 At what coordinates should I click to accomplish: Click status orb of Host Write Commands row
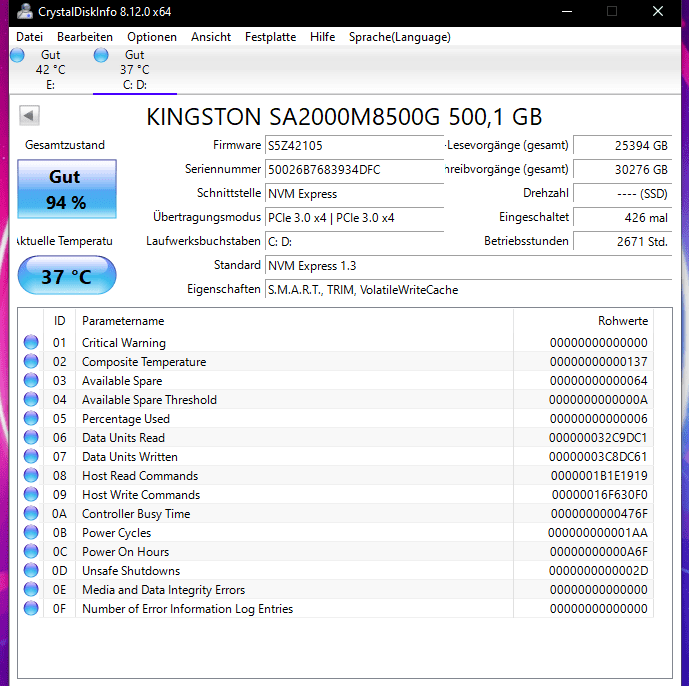[x=31, y=494]
